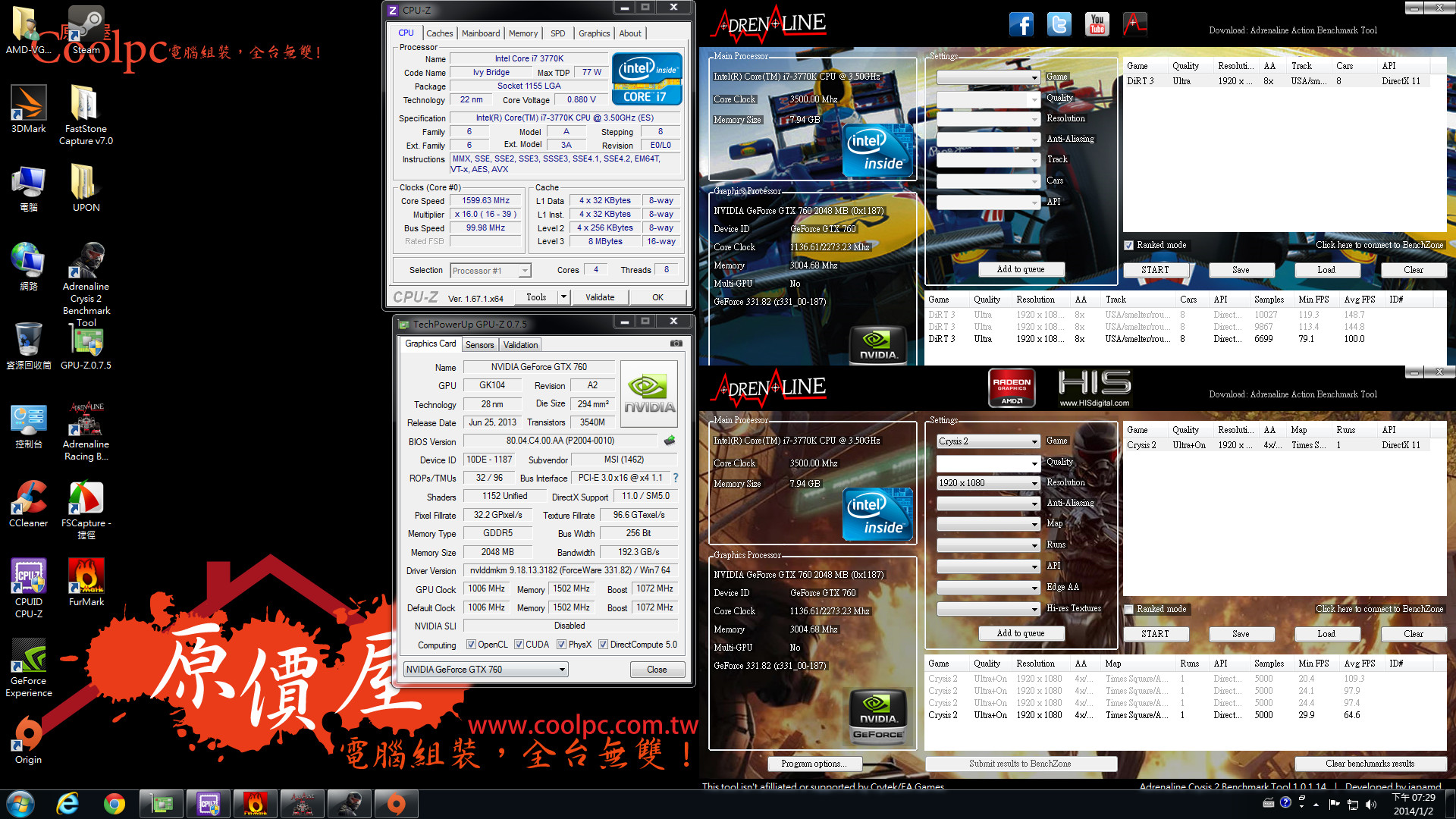Open the FastStone Capture v7.0 folder

[x=86, y=115]
